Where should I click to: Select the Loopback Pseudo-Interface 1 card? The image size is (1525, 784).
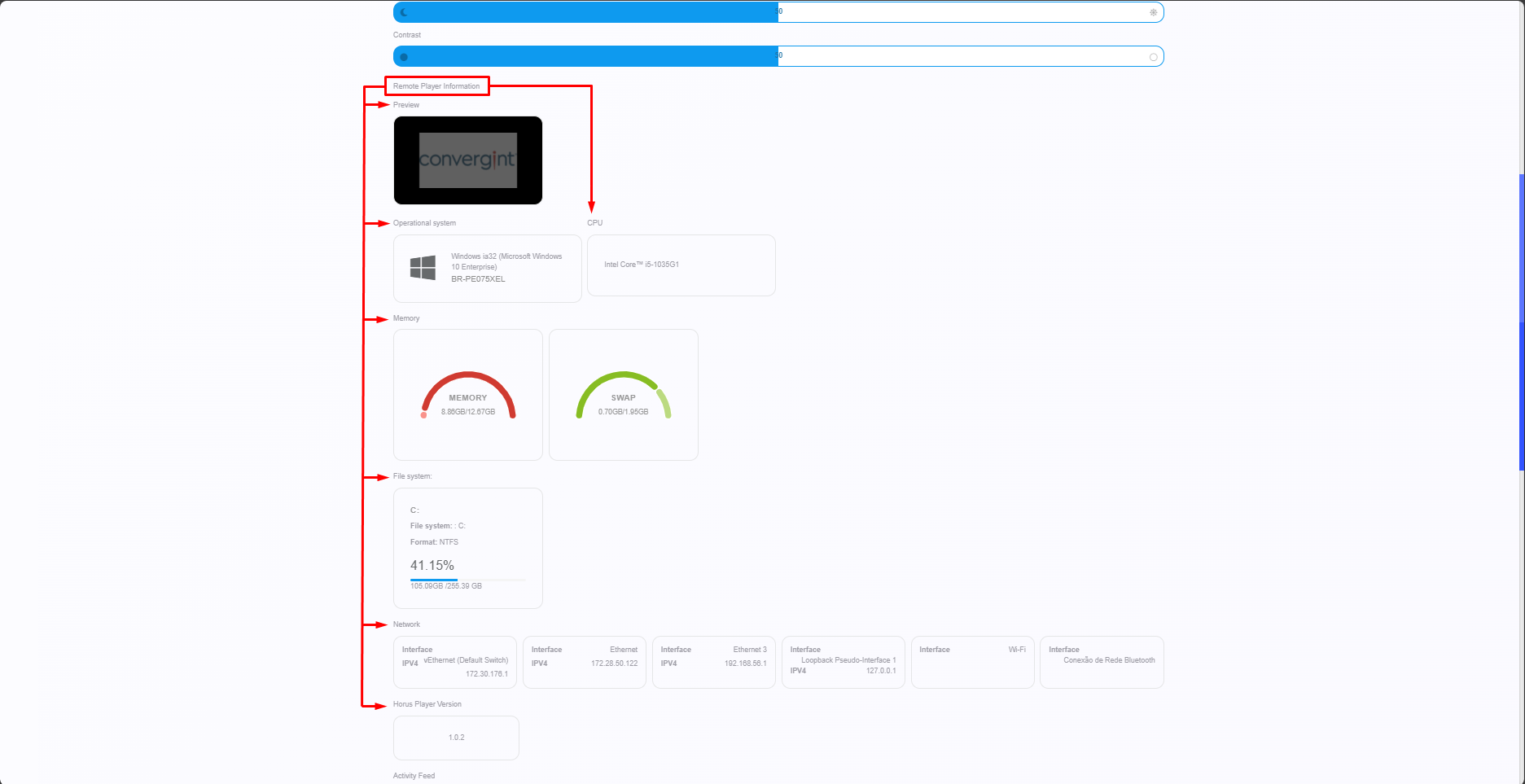point(843,662)
